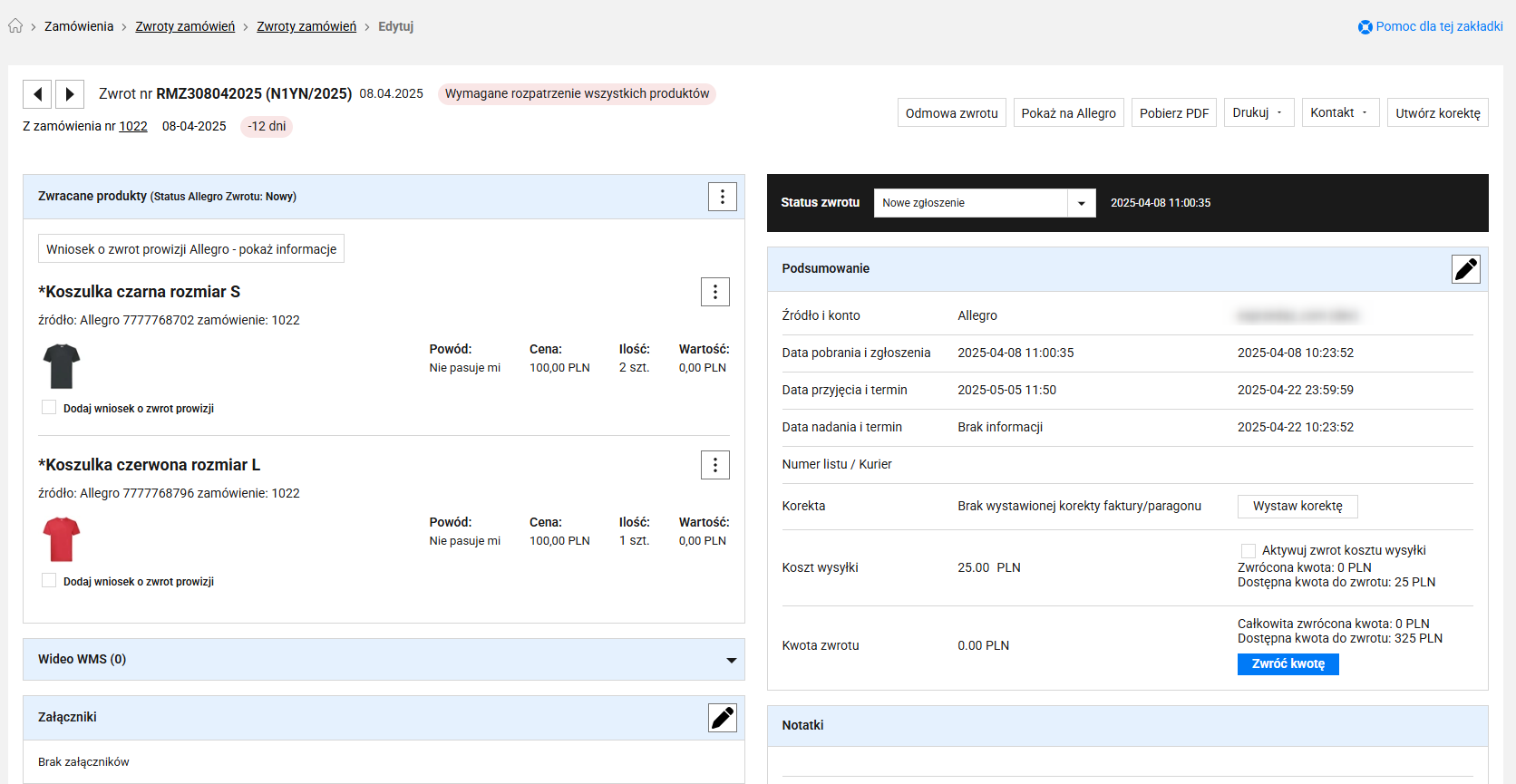Click 'Wymagane rozpatrzenie wszystkich produktów' status badge
This screenshot has width=1516, height=784.
pos(577,93)
